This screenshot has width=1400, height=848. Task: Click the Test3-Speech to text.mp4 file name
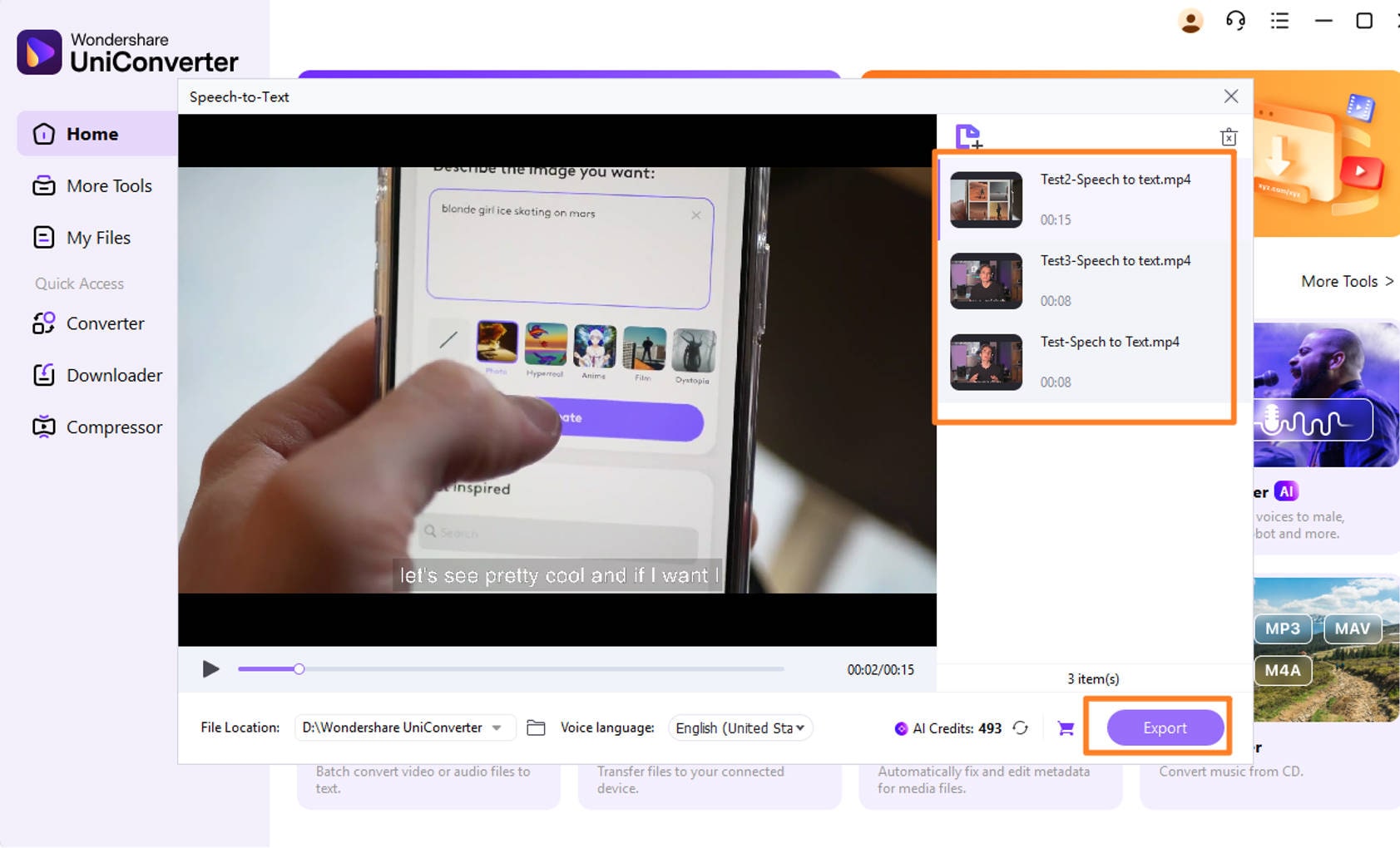tap(1116, 261)
